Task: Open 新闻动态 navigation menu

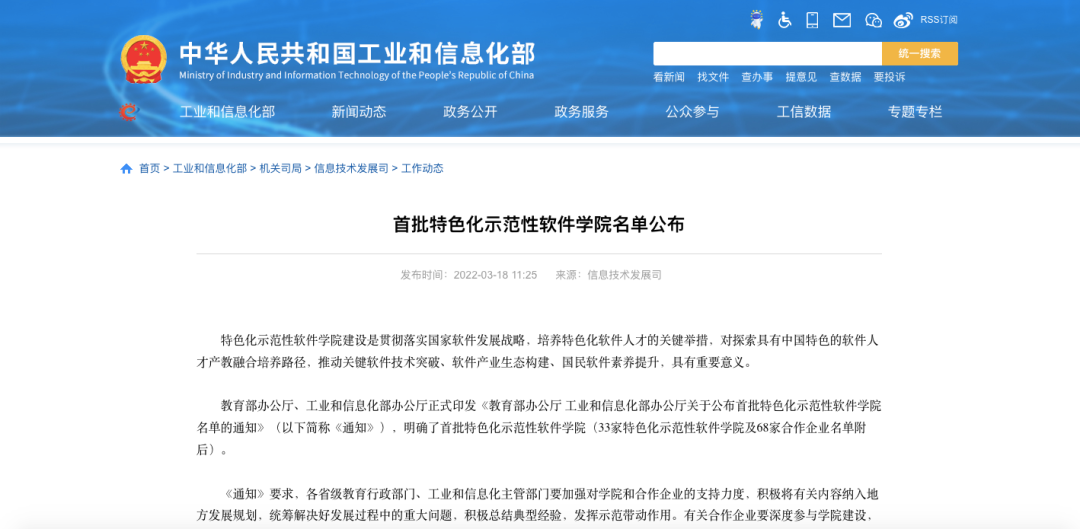Action: 359,112
